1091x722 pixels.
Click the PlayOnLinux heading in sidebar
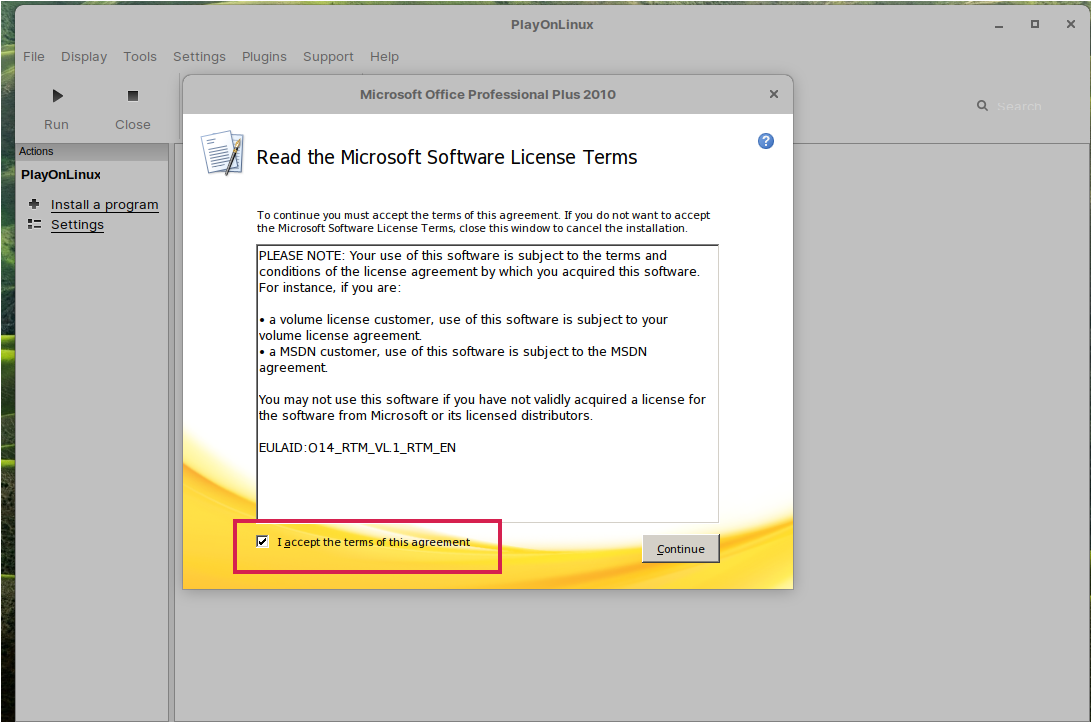coord(61,175)
